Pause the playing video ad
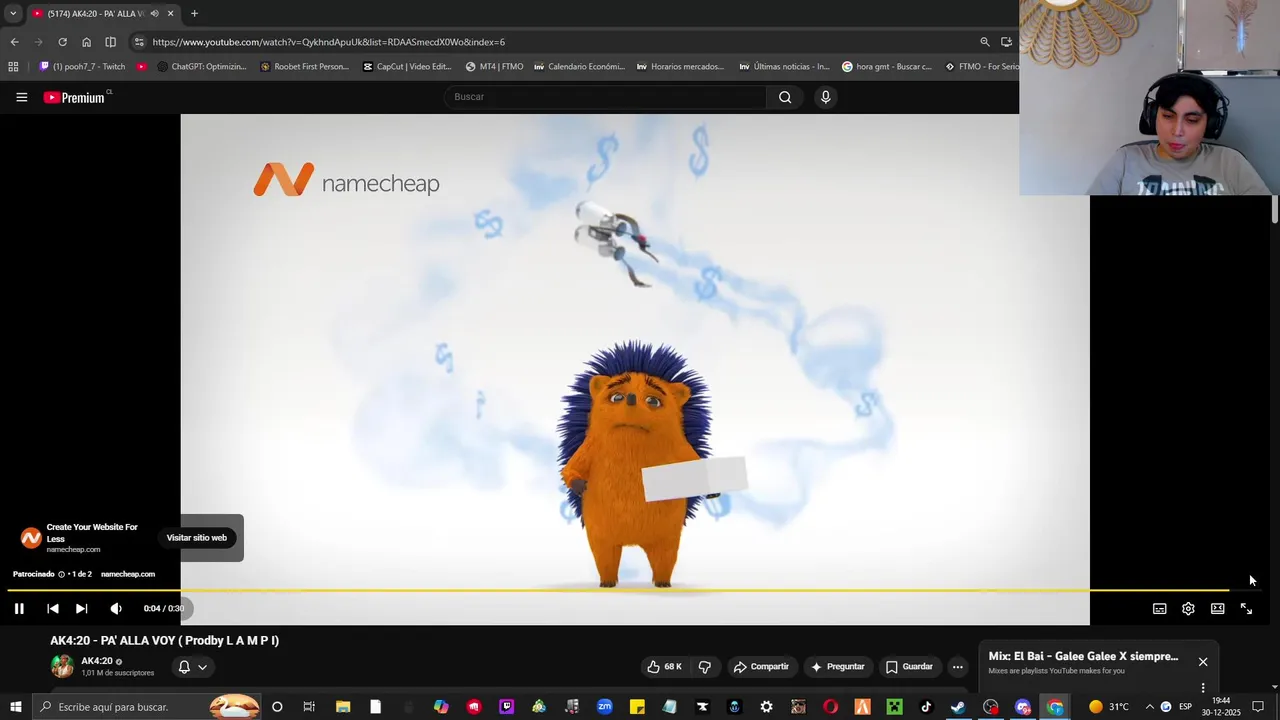 pyautogui.click(x=19, y=608)
